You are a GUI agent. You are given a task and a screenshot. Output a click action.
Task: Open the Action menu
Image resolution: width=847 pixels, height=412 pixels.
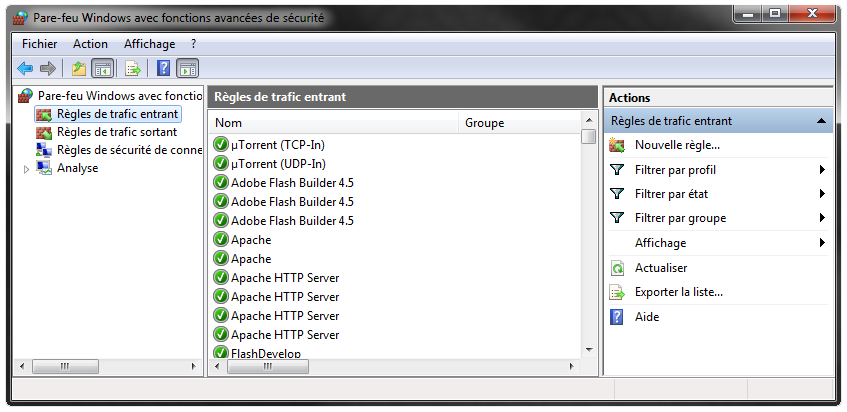coord(90,44)
